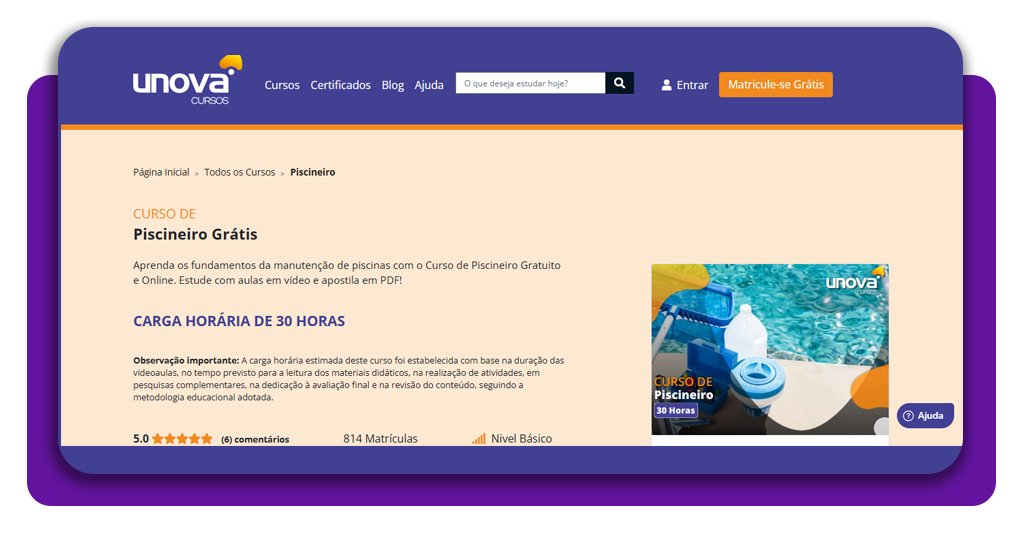Image resolution: width=1024 pixels, height=536 pixels.
Task: Click the orange Nível Básico bars icon
Action: pos(479,439)
